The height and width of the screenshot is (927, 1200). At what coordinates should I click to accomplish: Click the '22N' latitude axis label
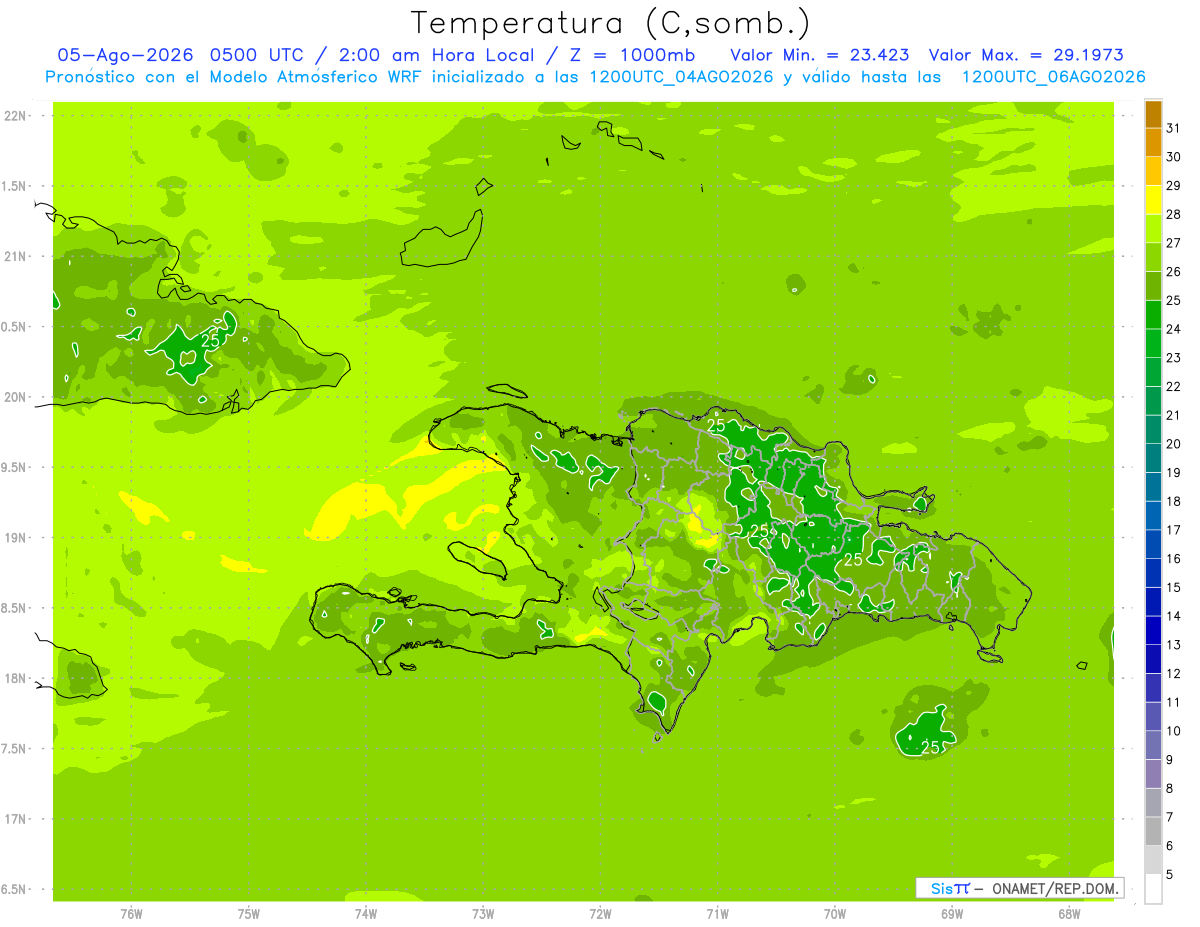tap(15, 116)
